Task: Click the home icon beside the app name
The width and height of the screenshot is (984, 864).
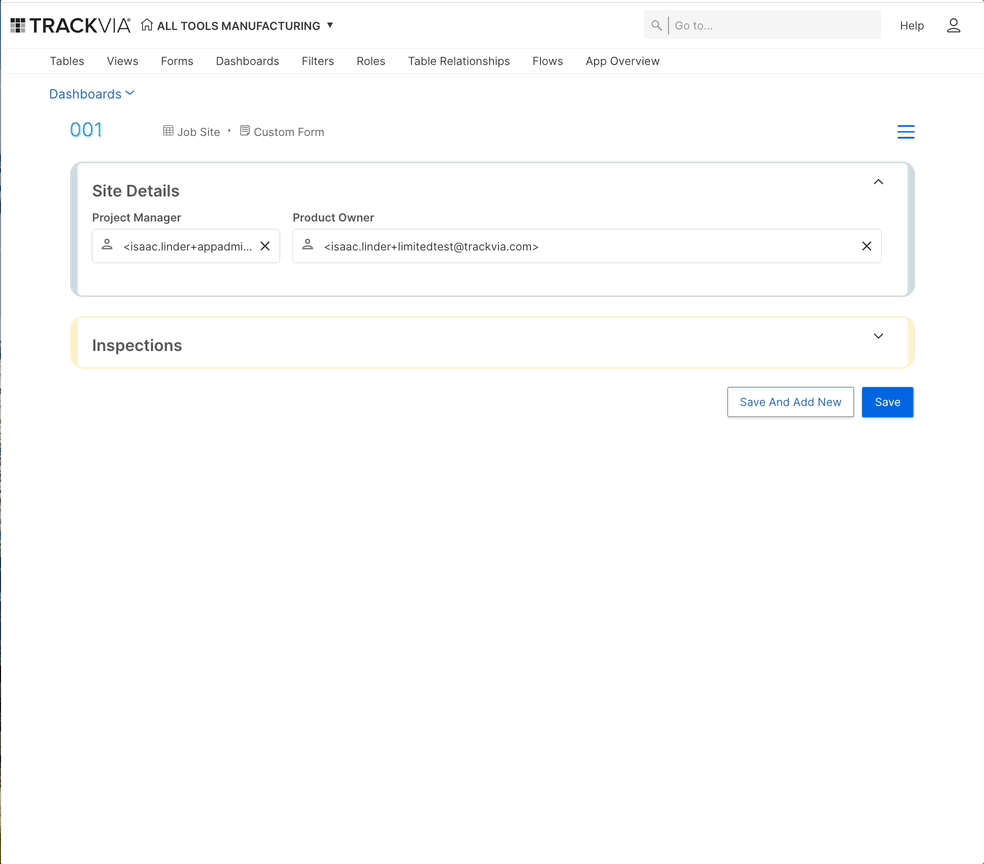Action: click(x=147, y=25)
